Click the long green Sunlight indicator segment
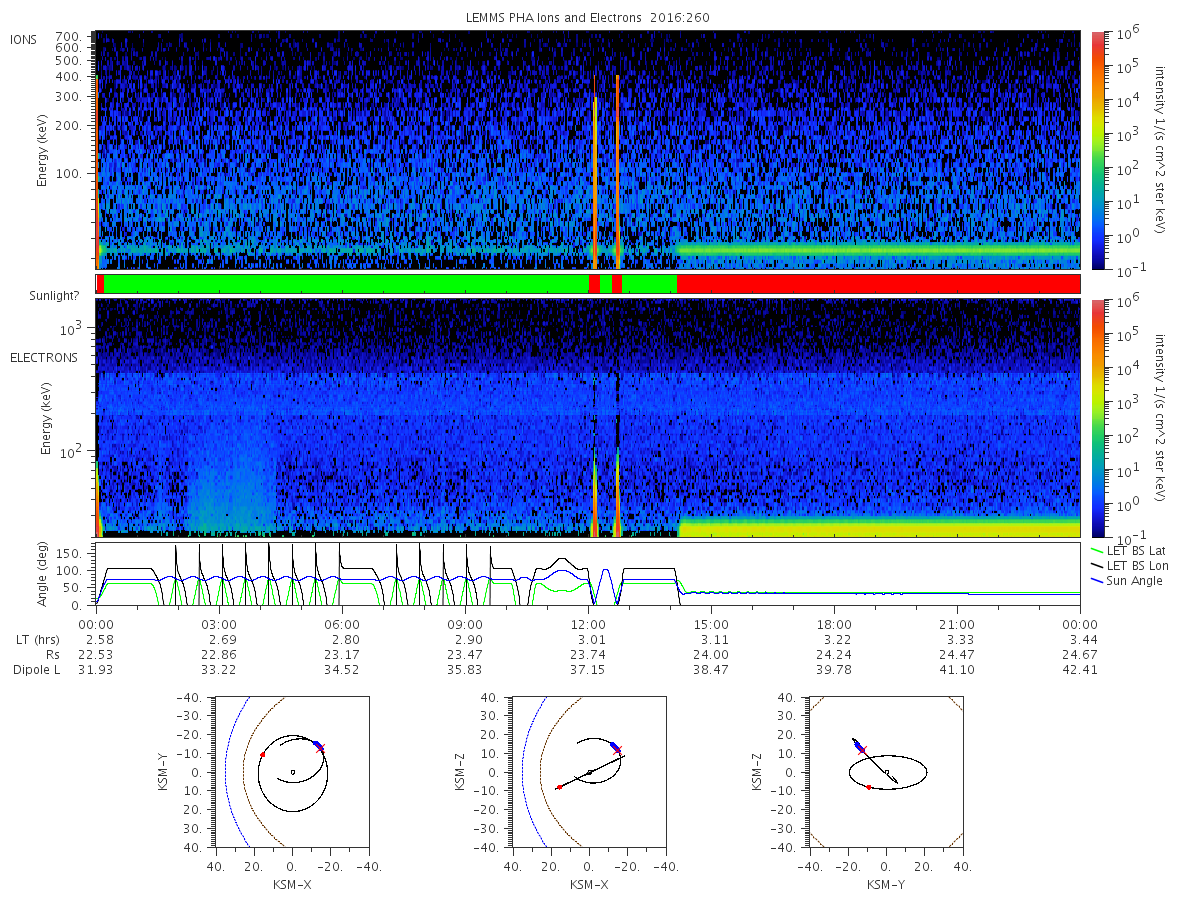This screenshot has width=1200, height=900. (346, 284)
